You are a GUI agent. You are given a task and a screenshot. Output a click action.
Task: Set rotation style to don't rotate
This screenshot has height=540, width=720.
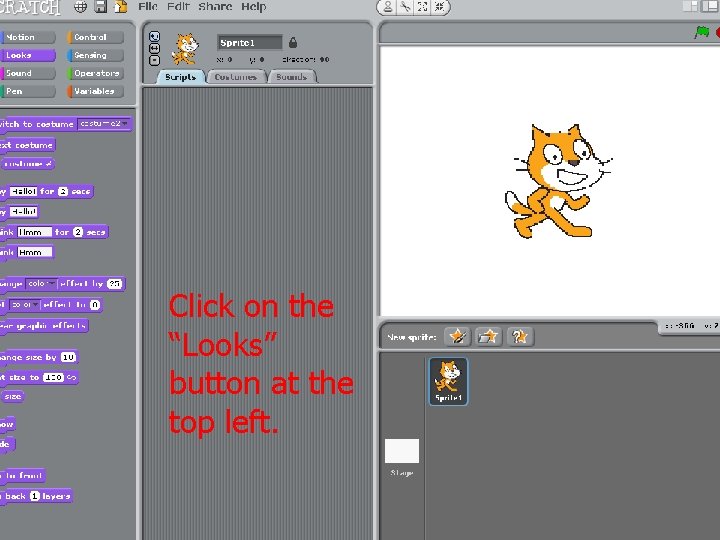click(x=155, y=60)
